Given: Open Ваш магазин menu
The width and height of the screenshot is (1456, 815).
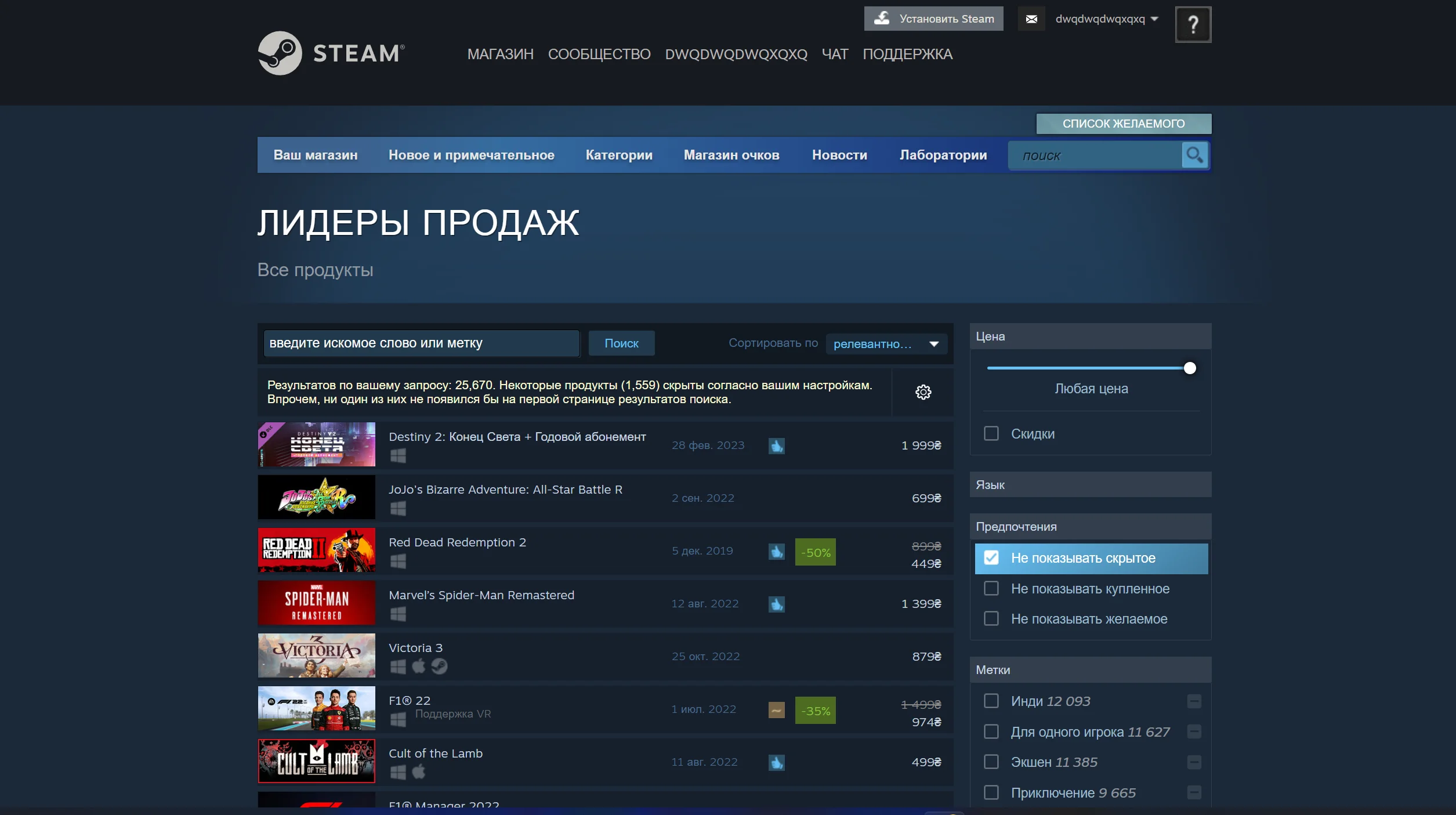Looking at the screenshot, I should (x=316, y=155).
